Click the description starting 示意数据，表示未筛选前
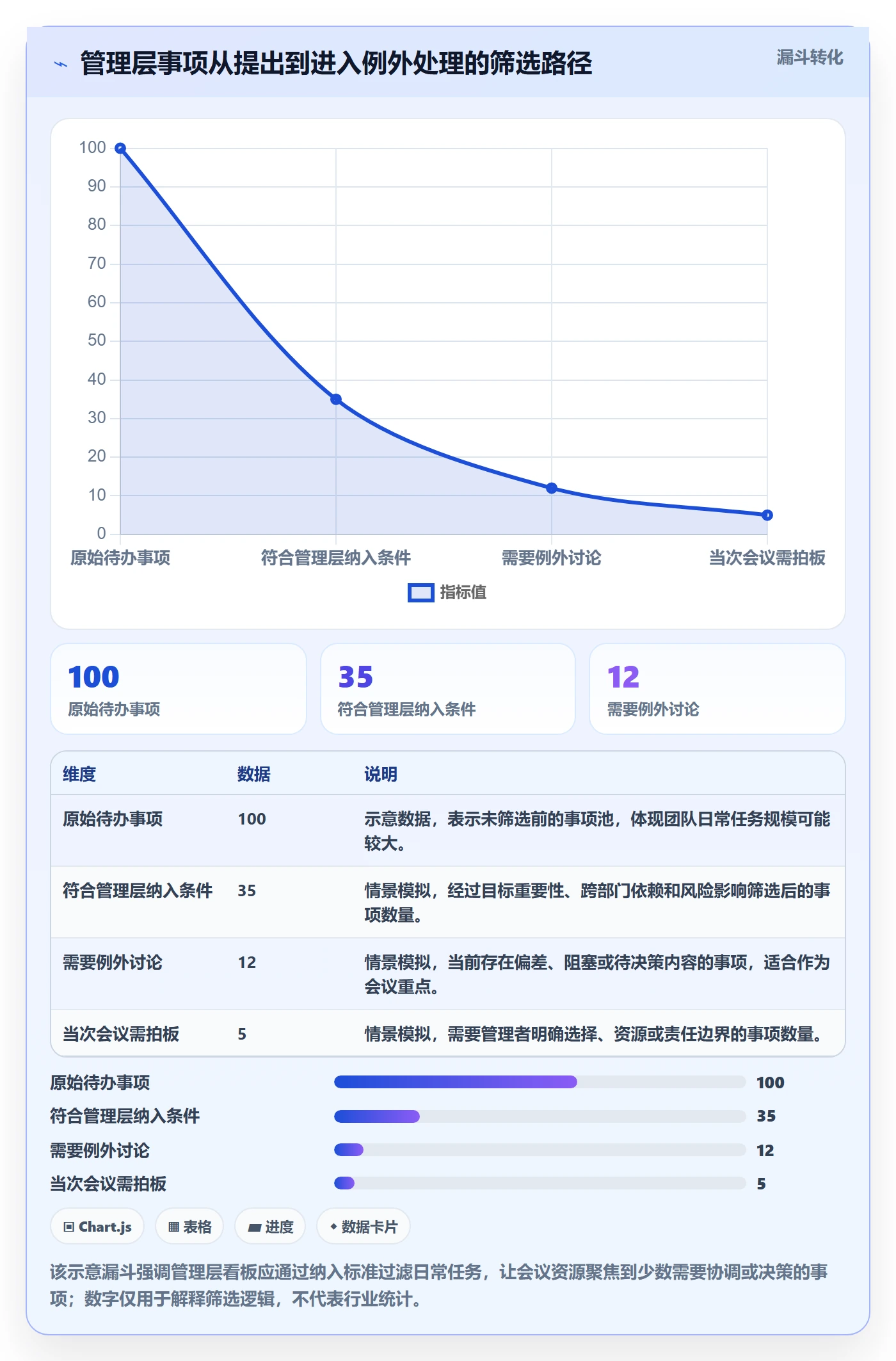This screenshot has height=1361, width=896. tap(597, 831)
